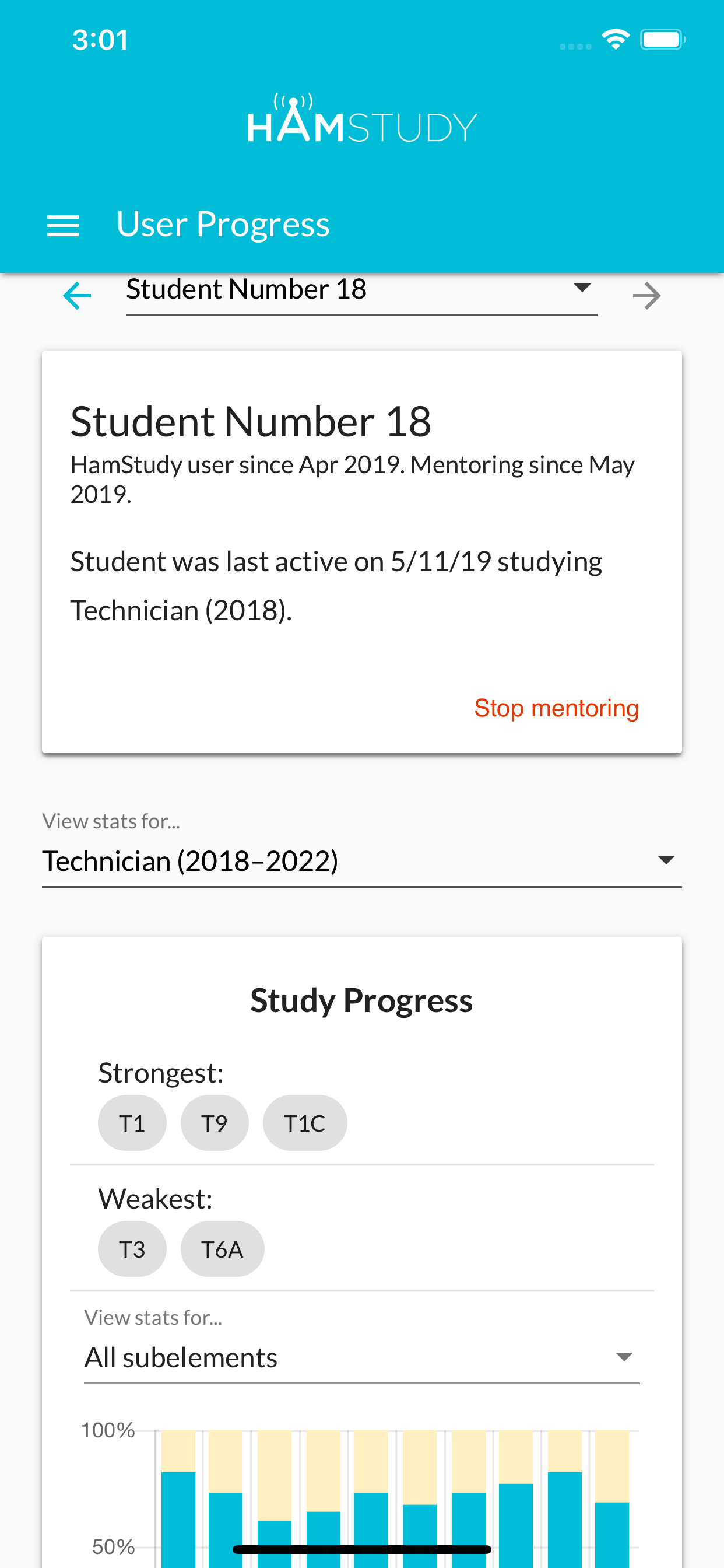Tap the T6A weakest chip
724x1568 pixels.
222,1249
